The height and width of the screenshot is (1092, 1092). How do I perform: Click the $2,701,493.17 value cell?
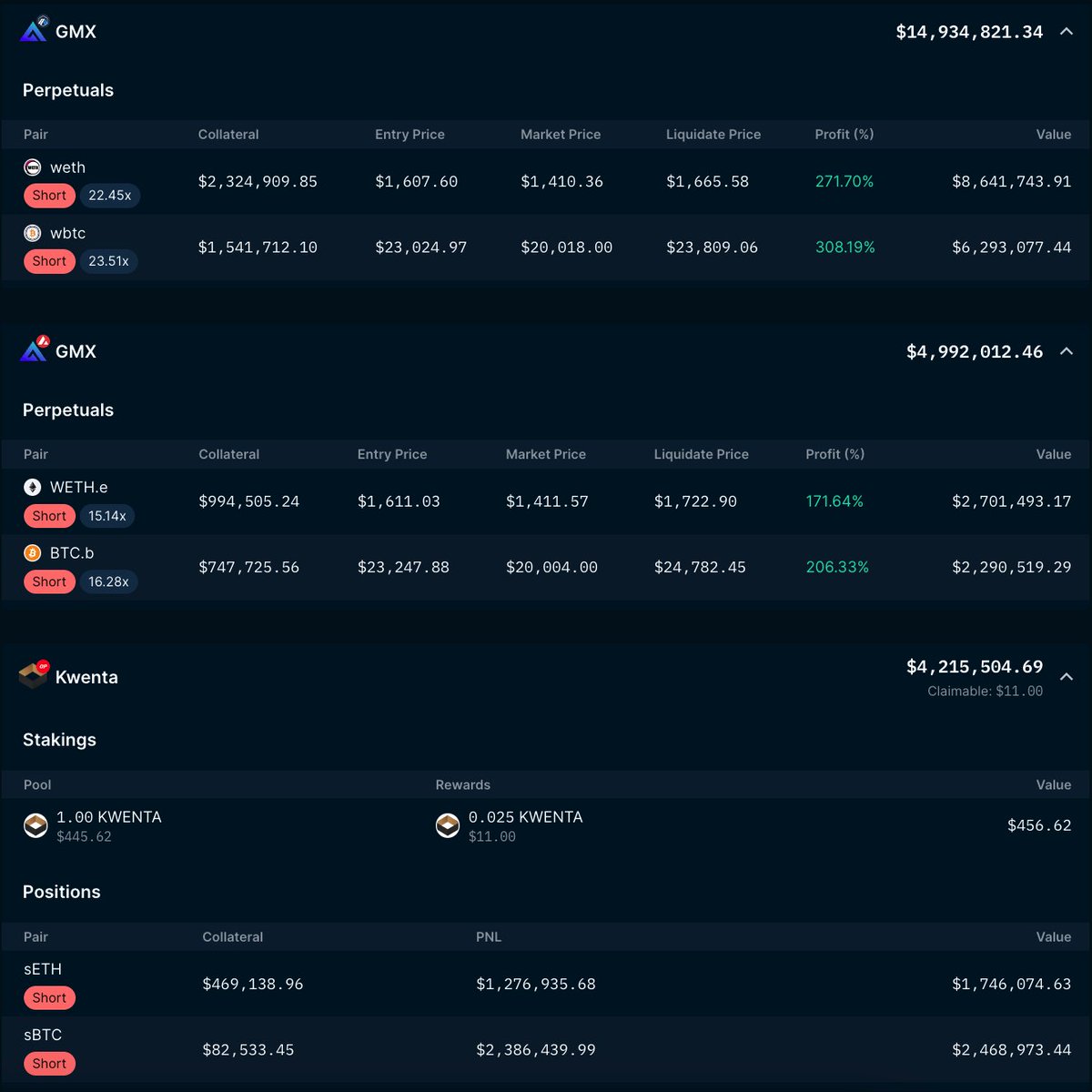tap(1012, 500)
